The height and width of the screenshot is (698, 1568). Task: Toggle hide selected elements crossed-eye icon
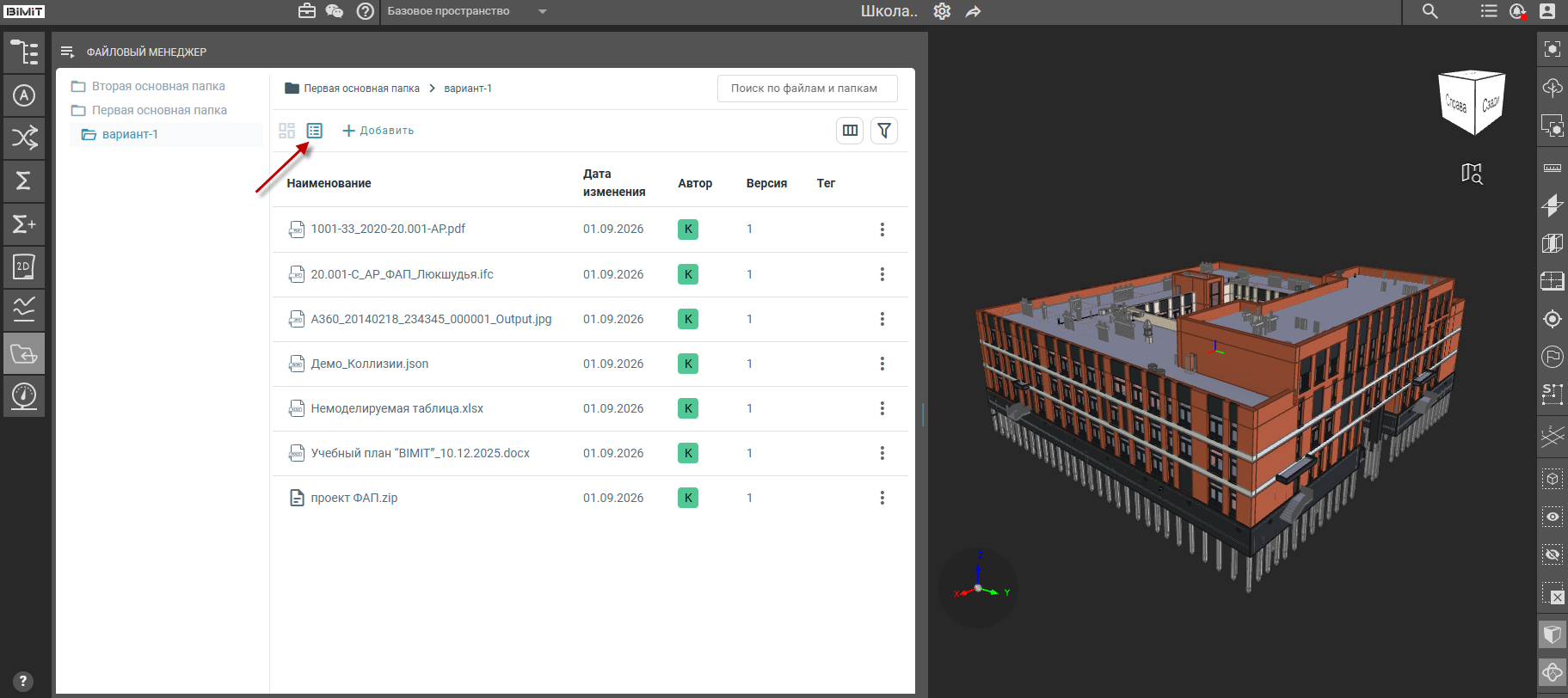click(1553, 554)
